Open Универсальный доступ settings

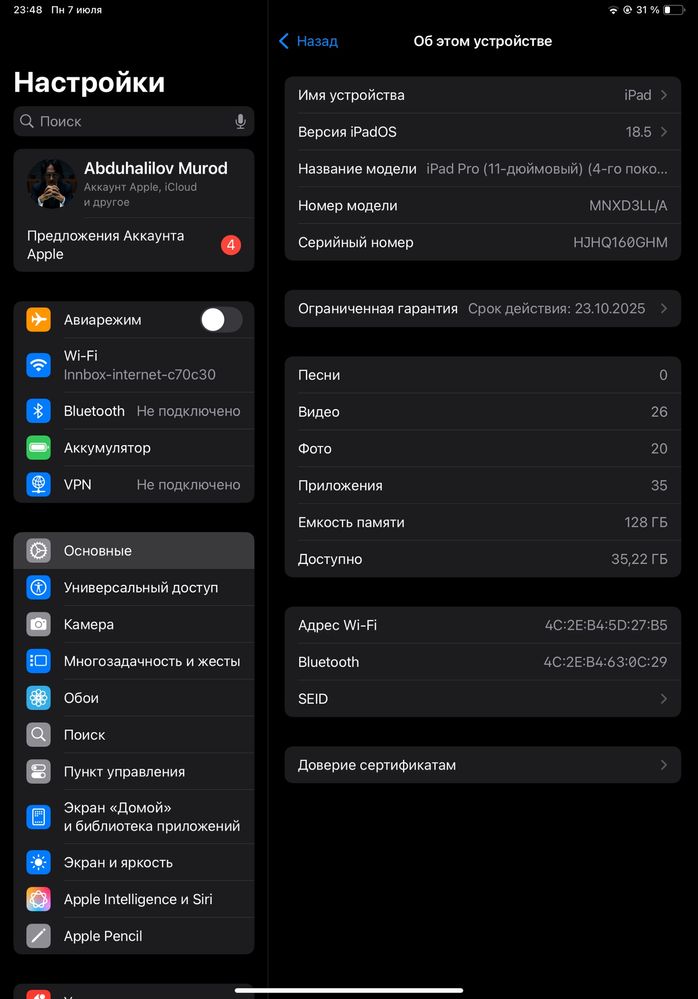click(x=134, y=587)
